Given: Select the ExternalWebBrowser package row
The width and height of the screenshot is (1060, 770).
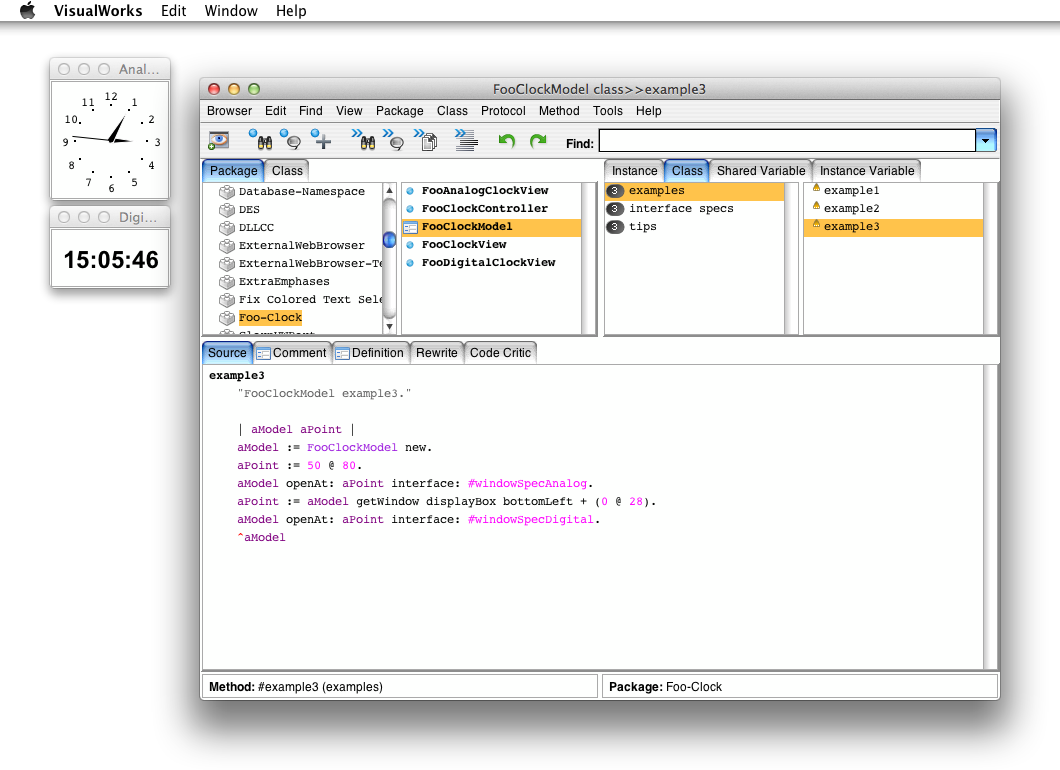Looking at the screenshot, I should [293, 246].
